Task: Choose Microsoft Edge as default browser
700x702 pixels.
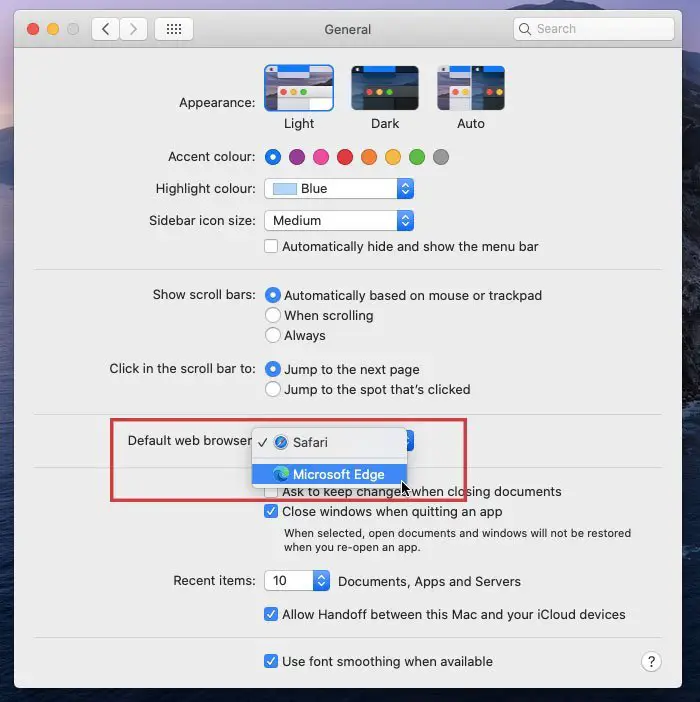Action: 329,474
